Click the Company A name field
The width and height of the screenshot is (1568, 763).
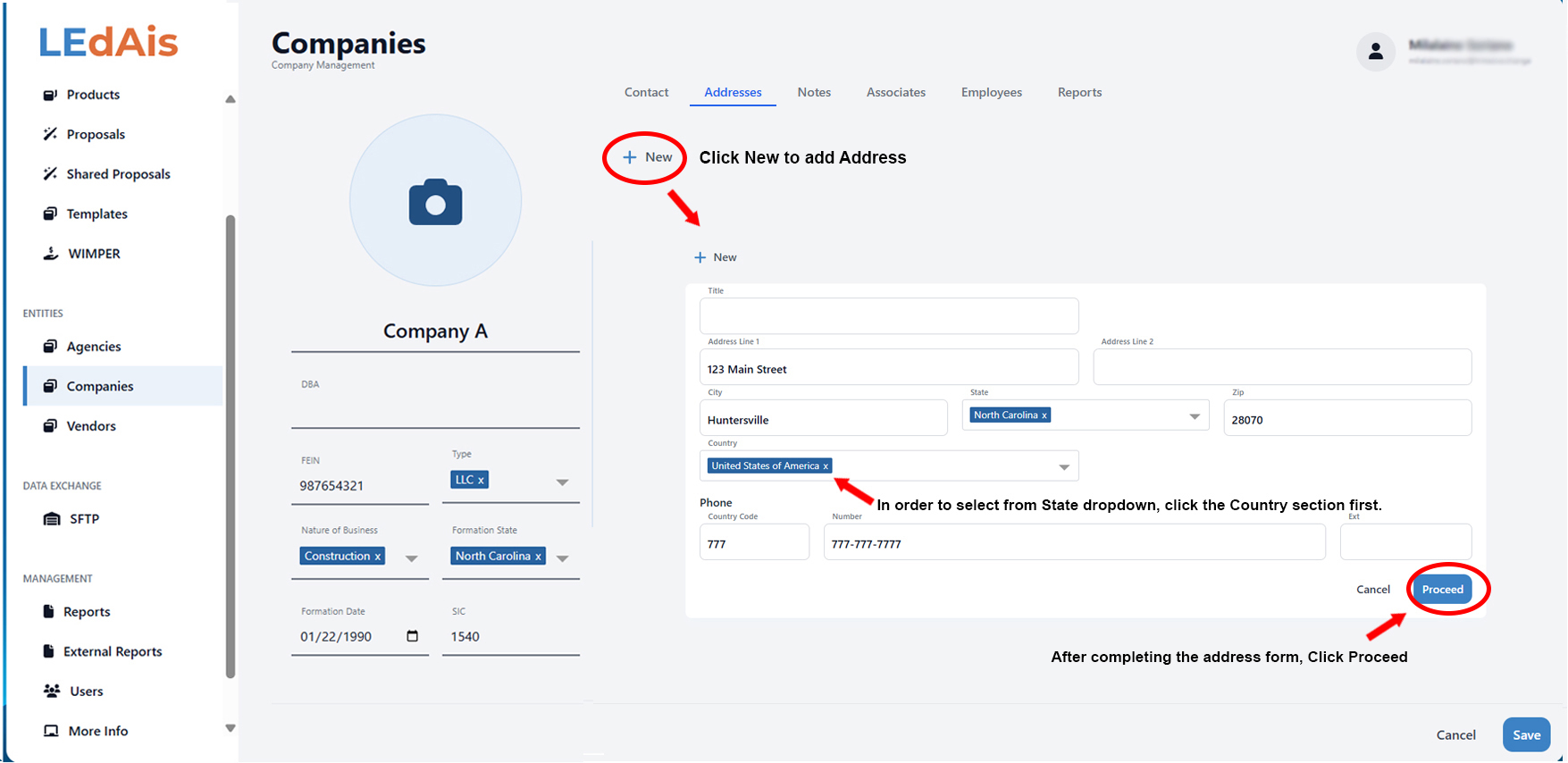tap(435, 331)
